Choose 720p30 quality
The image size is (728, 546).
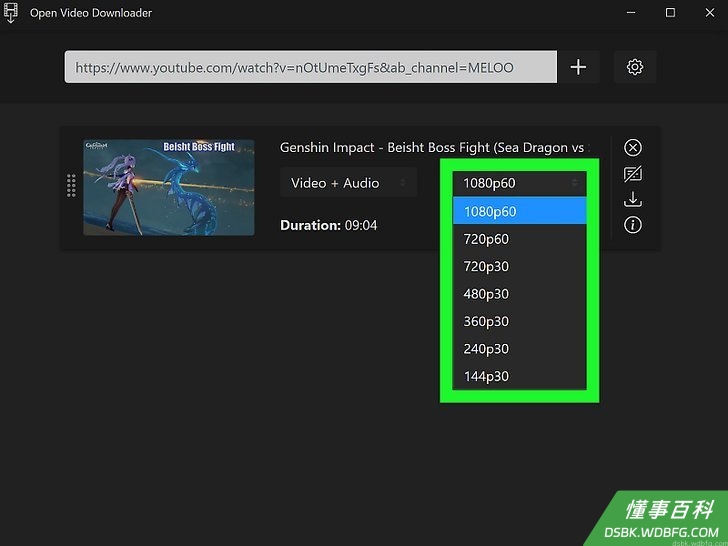point(520,266)
